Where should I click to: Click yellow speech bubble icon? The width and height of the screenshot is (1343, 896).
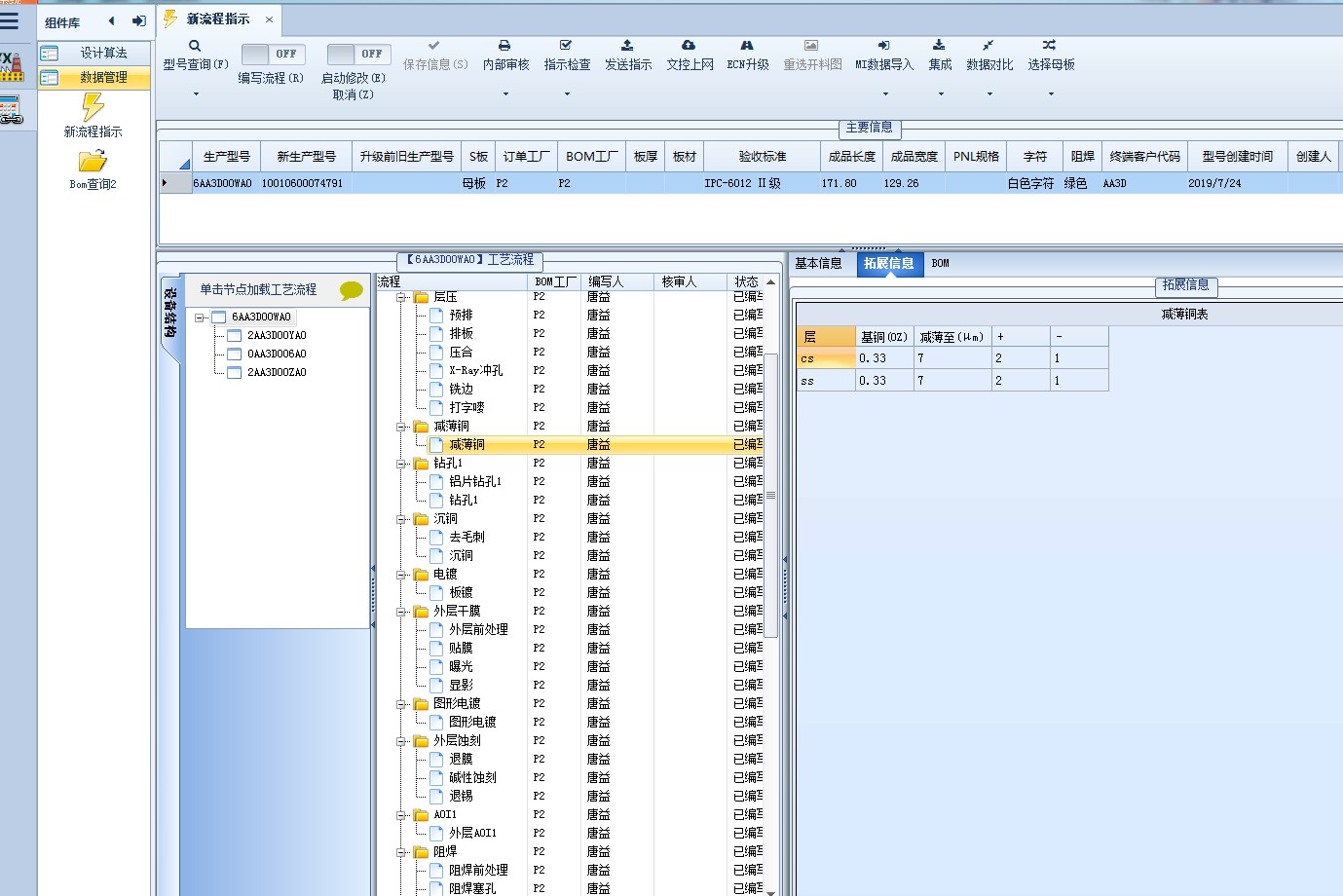[351, 290]
